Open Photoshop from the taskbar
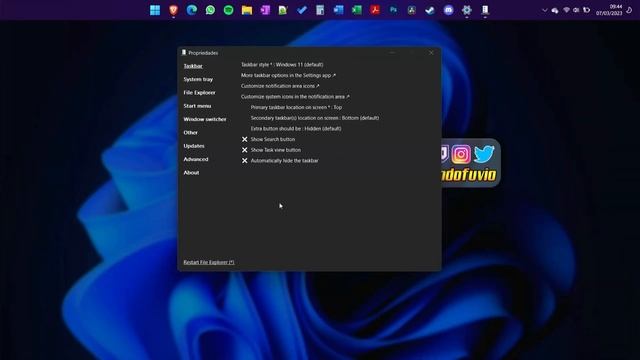640x360 pixels. [x=393, y=10]
